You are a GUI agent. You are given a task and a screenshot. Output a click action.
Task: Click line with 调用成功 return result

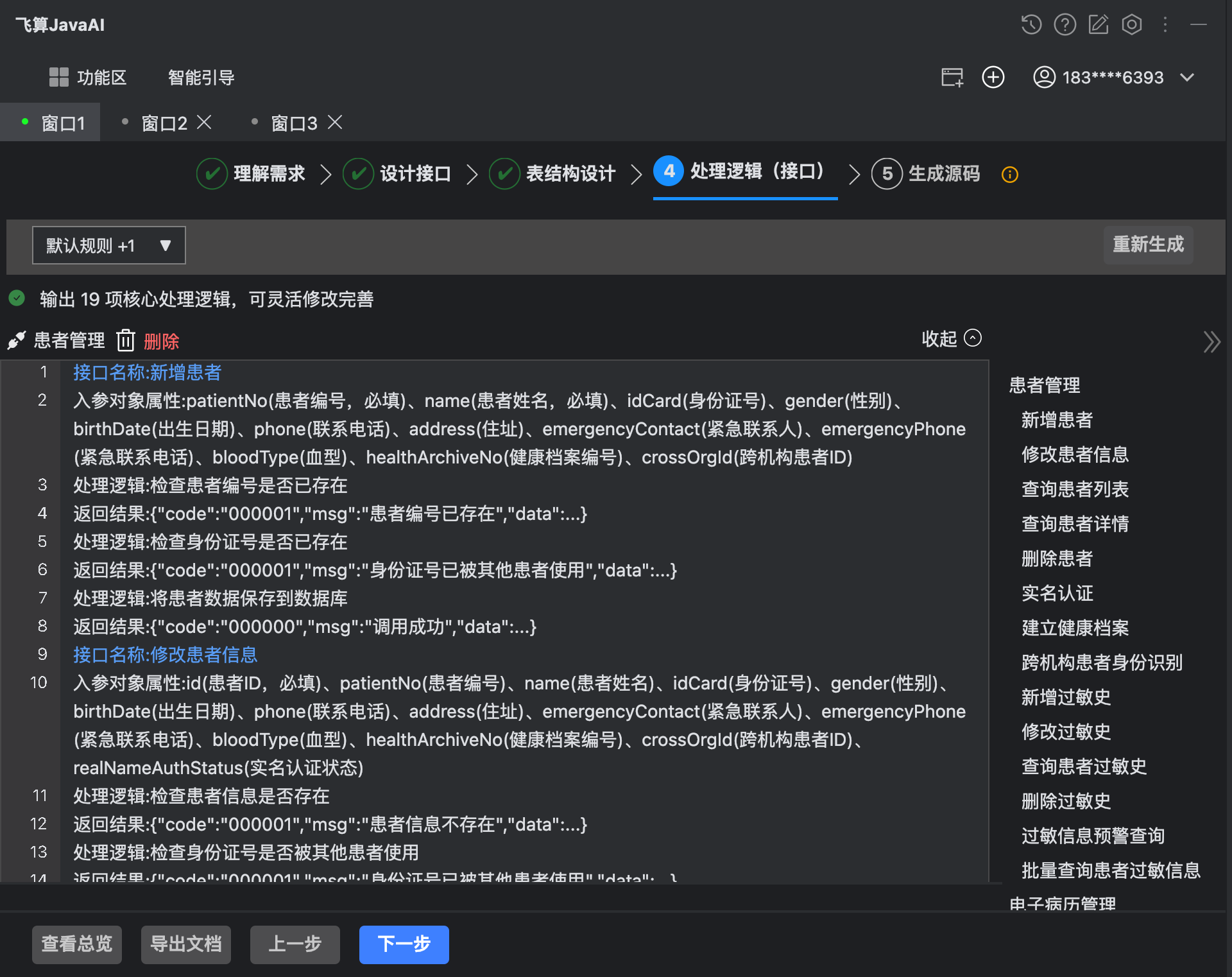click(x=305, y=627)
